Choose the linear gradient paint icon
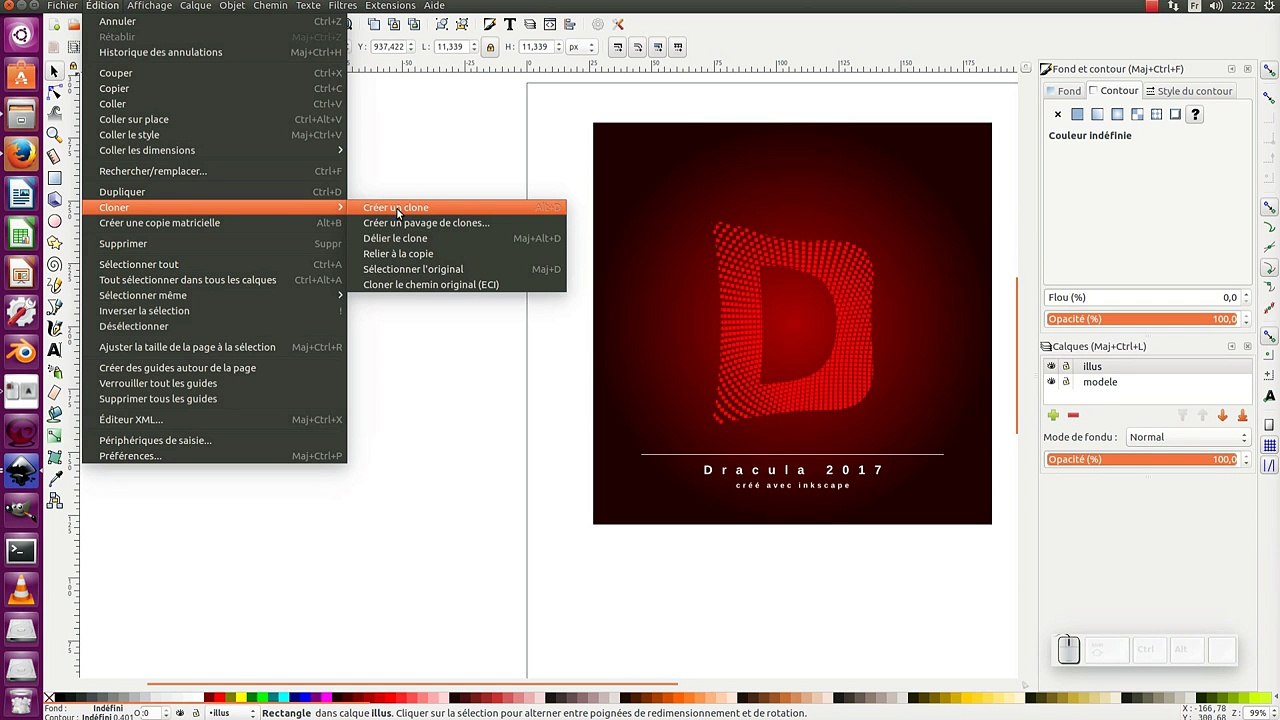Image resolution: width=1280 pixels, height=720 pixels. click(1097, 114)
